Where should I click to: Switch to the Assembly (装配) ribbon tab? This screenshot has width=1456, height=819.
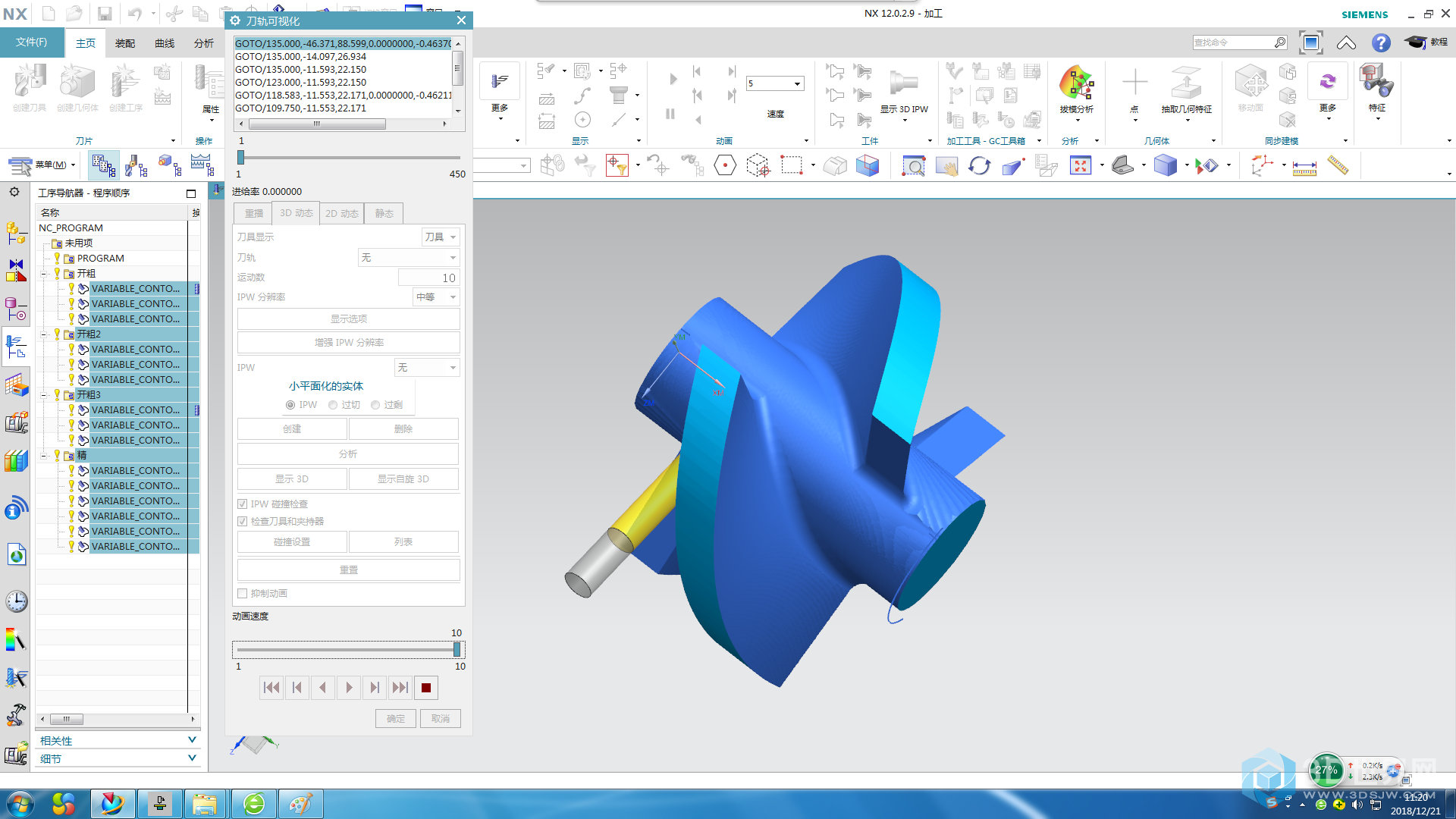tap(125, 43)
